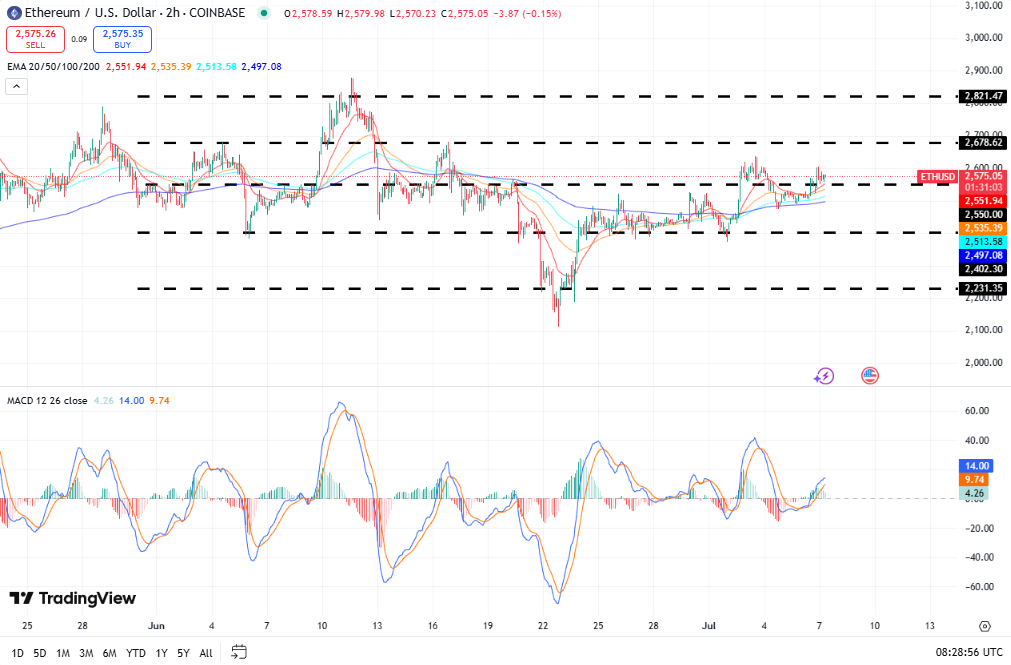The height and width of the screenshot is (665, 1011).
Task: Click the green market status dot
Action: tap(263, 13)
